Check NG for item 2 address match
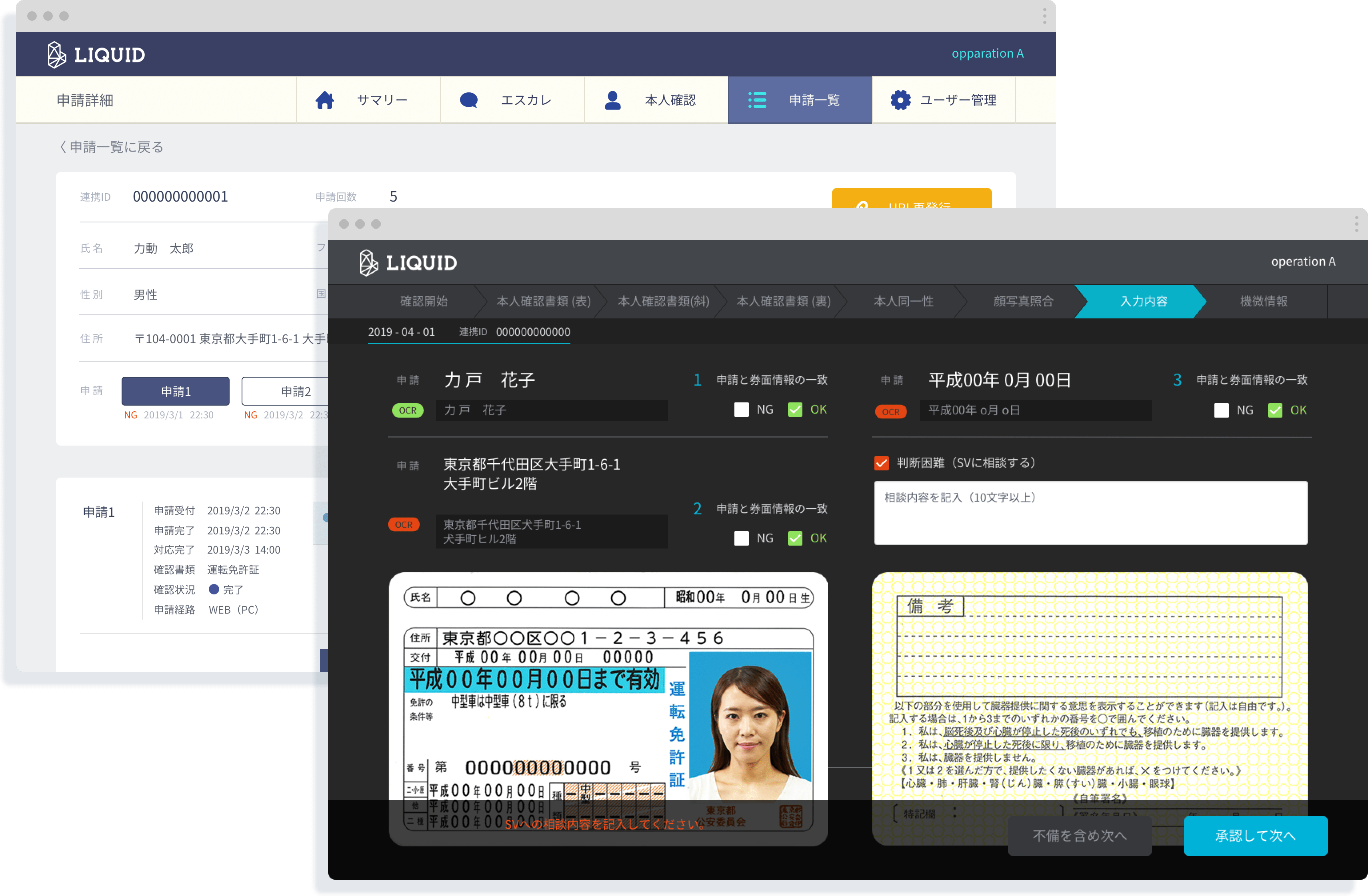Viewport: 1368px width, 896px height. point(741,538)
